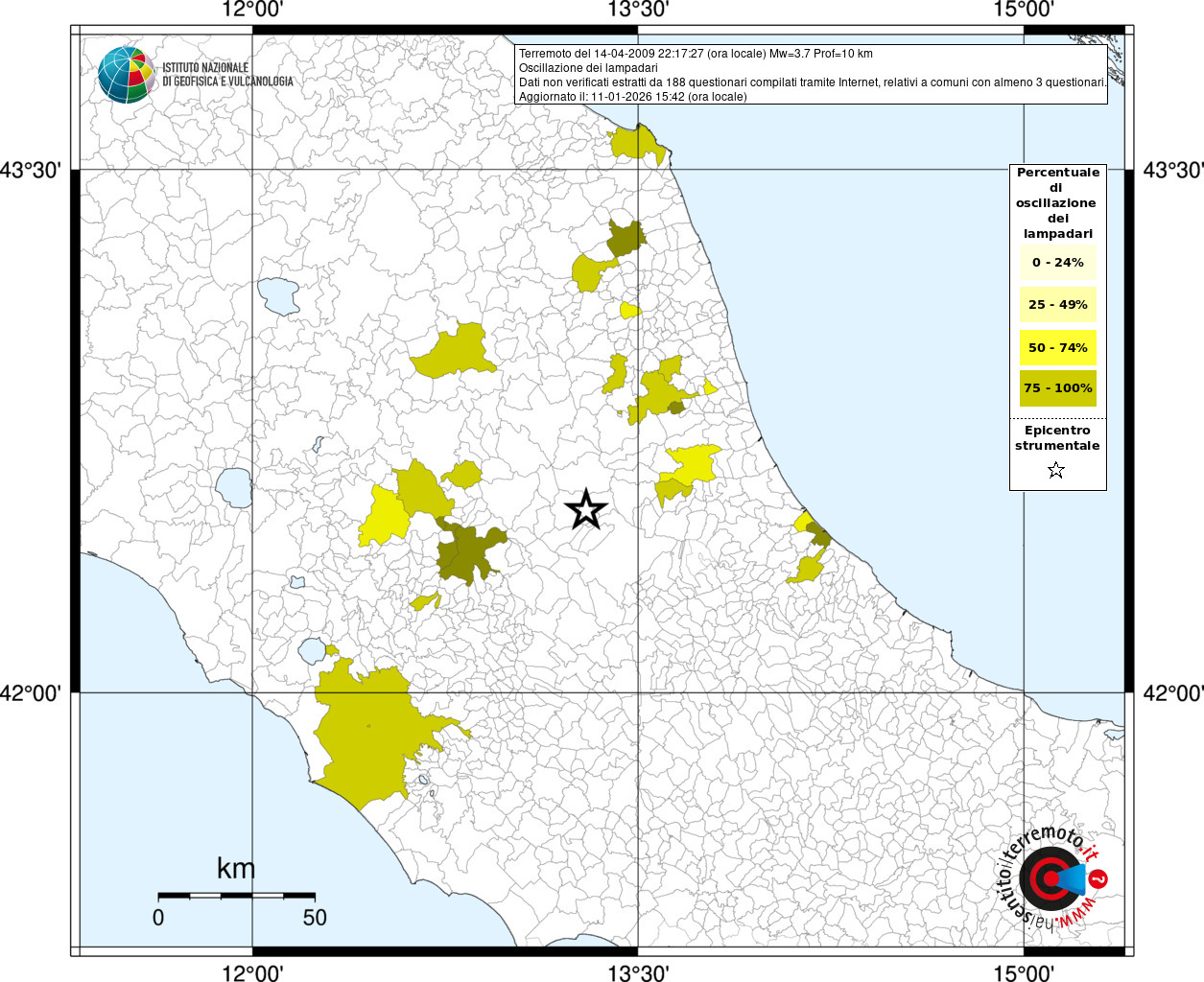The height and width of the screenshot is (982, 1204).
Task: Click the km scale bar
Action: tap(236, 896)
